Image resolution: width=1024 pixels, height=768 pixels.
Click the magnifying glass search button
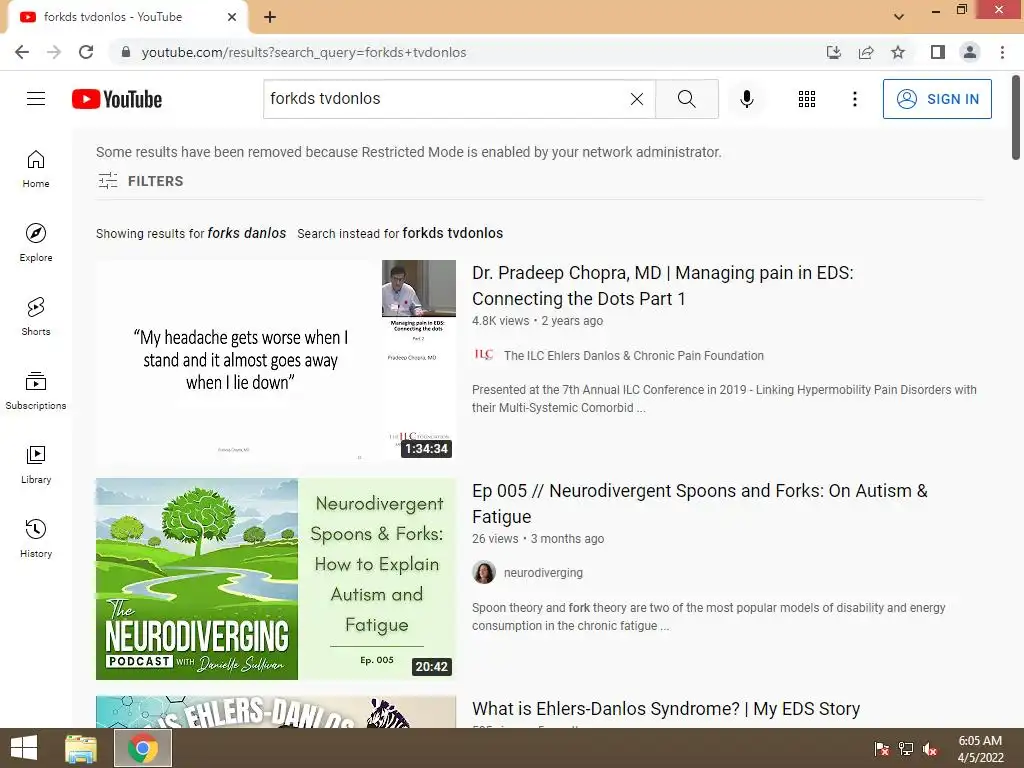[686, 99]
